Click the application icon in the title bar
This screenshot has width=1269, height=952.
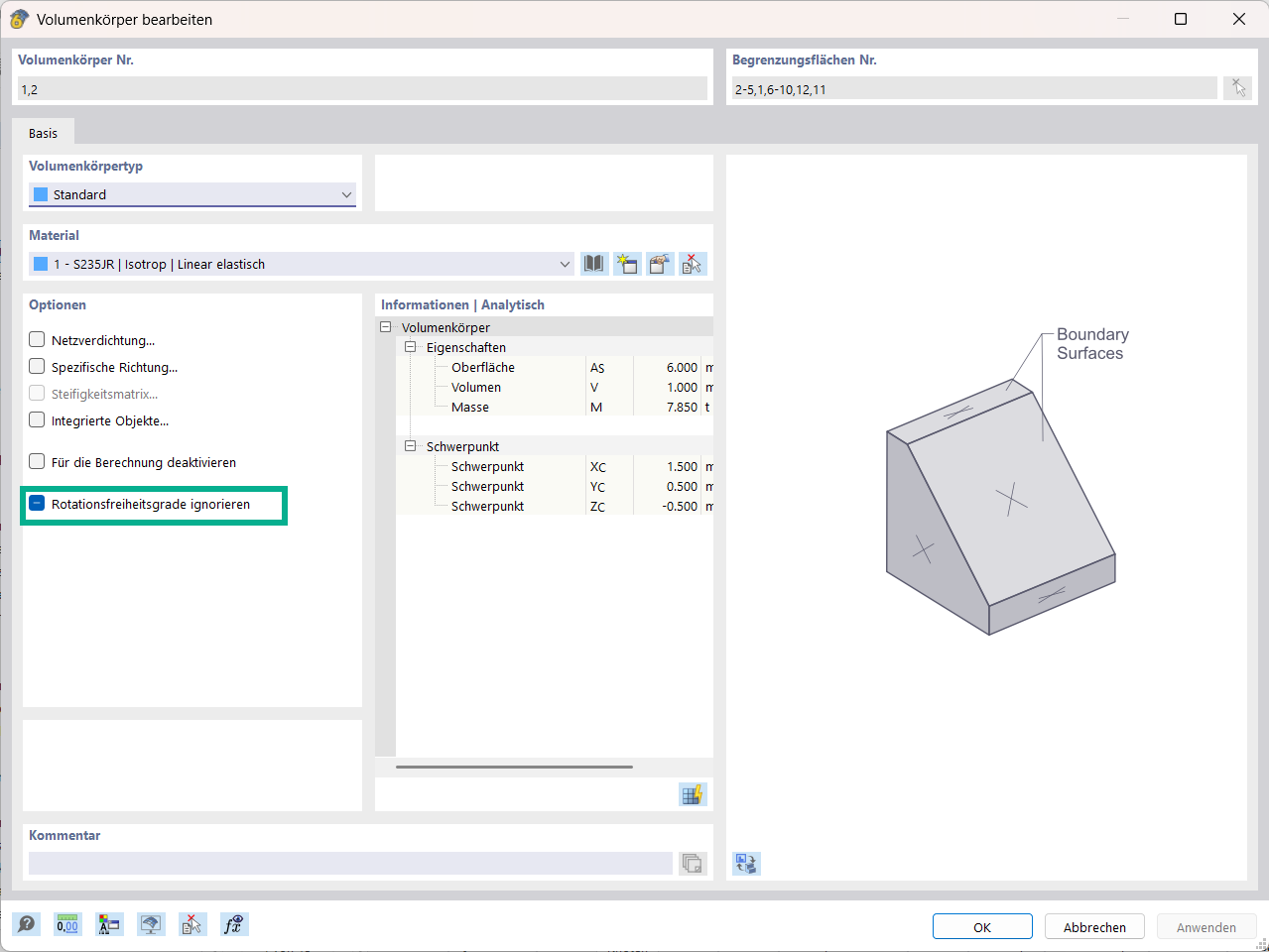pyautogui.click(x=19, y=19)
